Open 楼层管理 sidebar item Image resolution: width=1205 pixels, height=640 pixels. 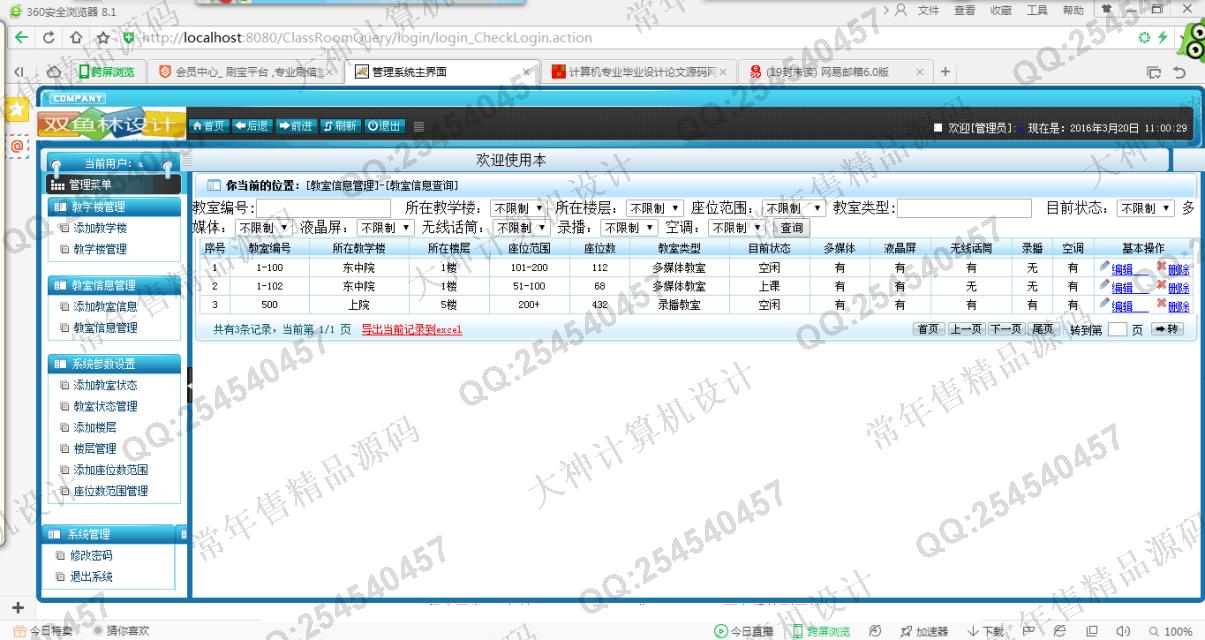click(95, 448)
